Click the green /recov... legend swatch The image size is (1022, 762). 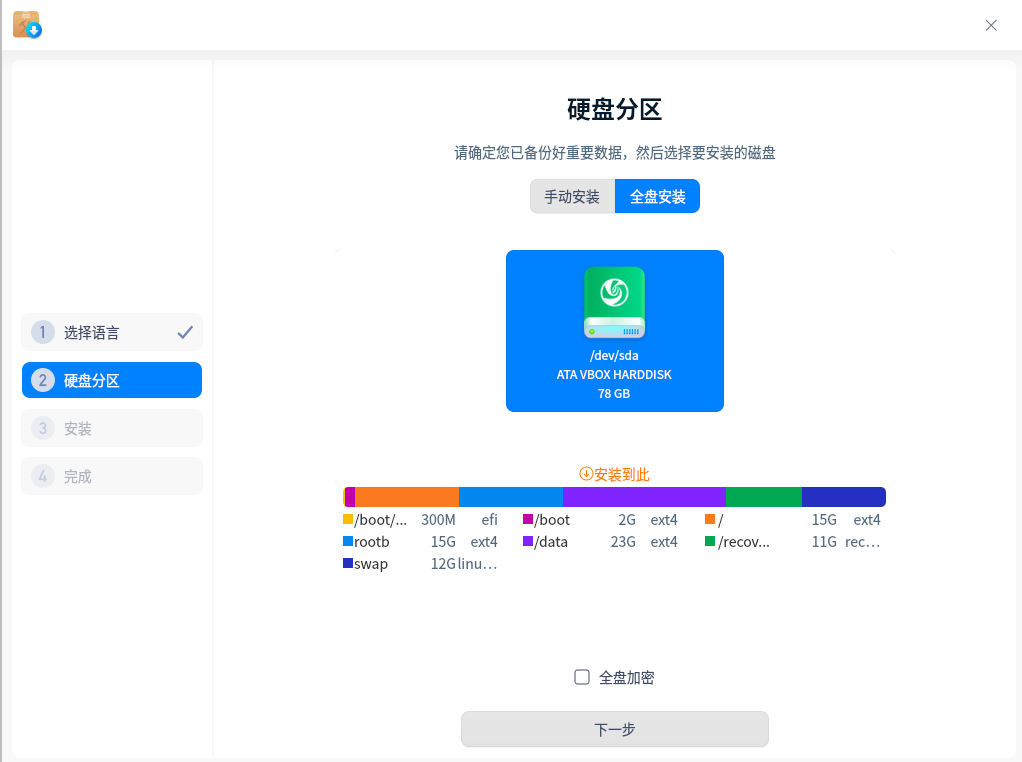click(710, 542)
